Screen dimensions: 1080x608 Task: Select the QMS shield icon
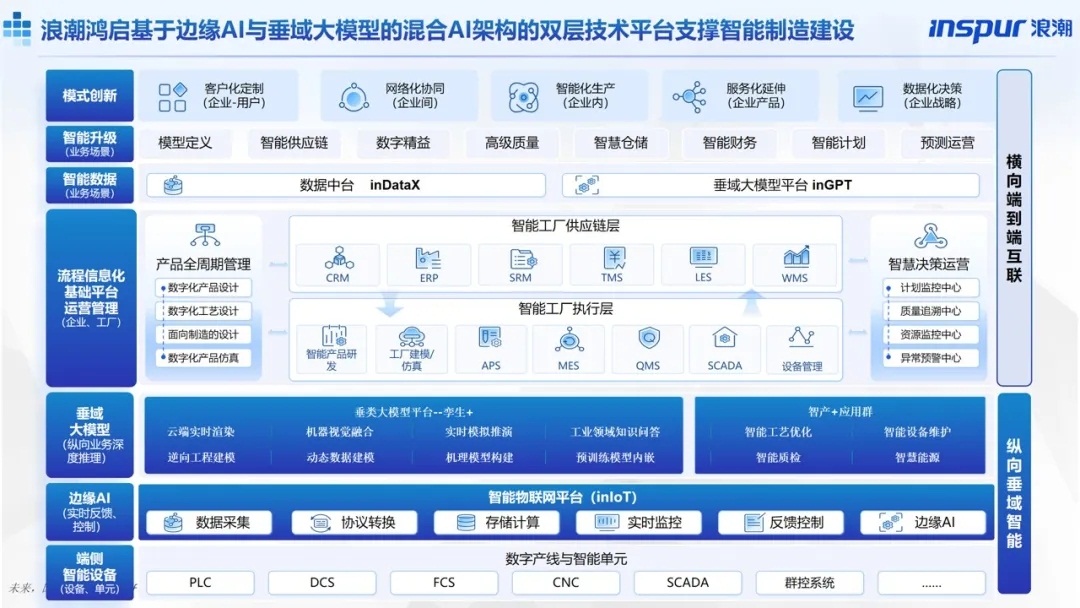(648, 339)
